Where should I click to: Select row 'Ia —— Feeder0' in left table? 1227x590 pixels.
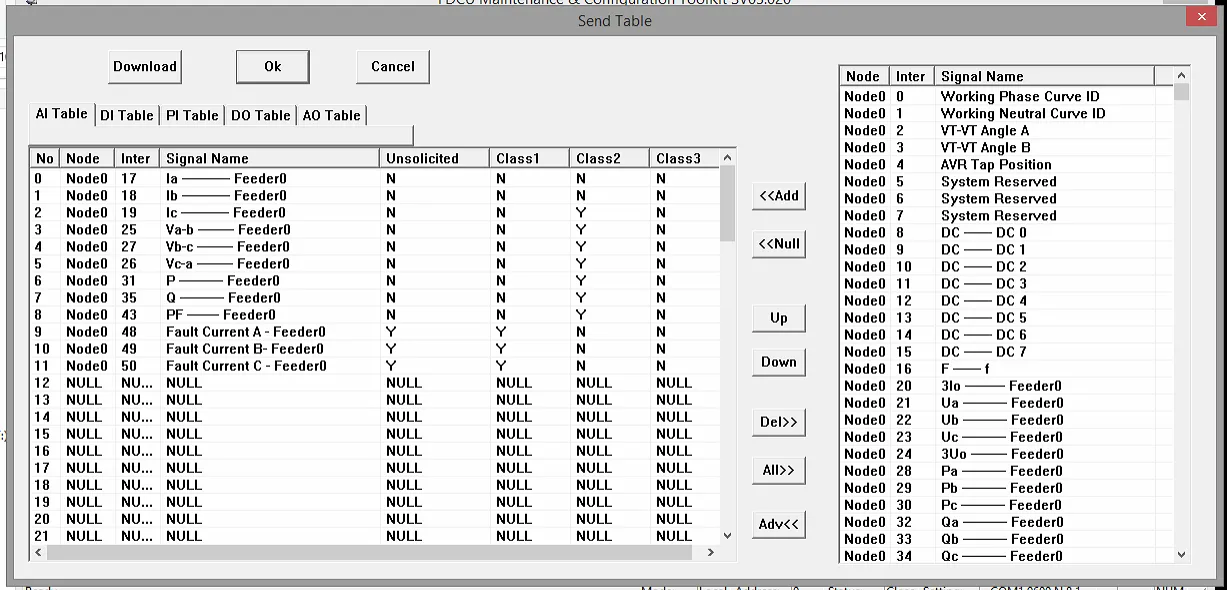[374, 179]
